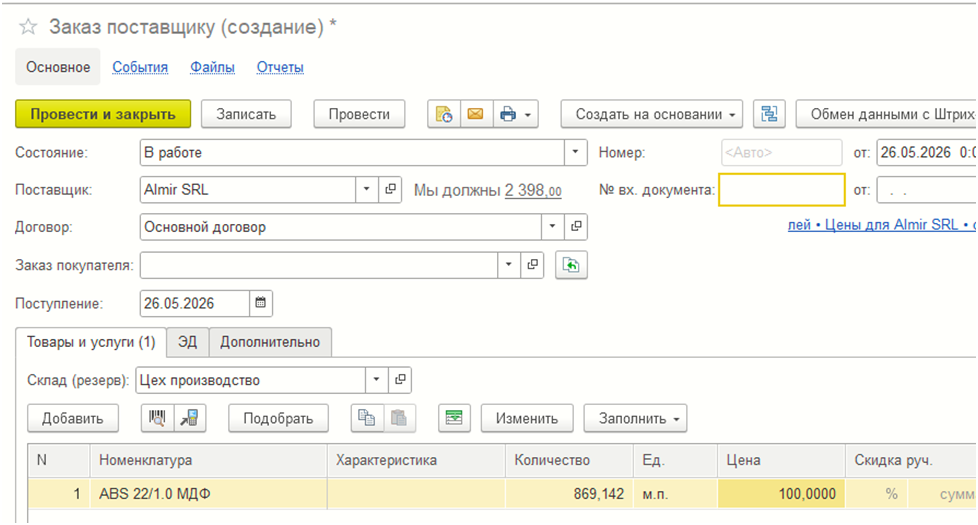Click Обмен данными с Штрих button

click(x=887, y=114)
